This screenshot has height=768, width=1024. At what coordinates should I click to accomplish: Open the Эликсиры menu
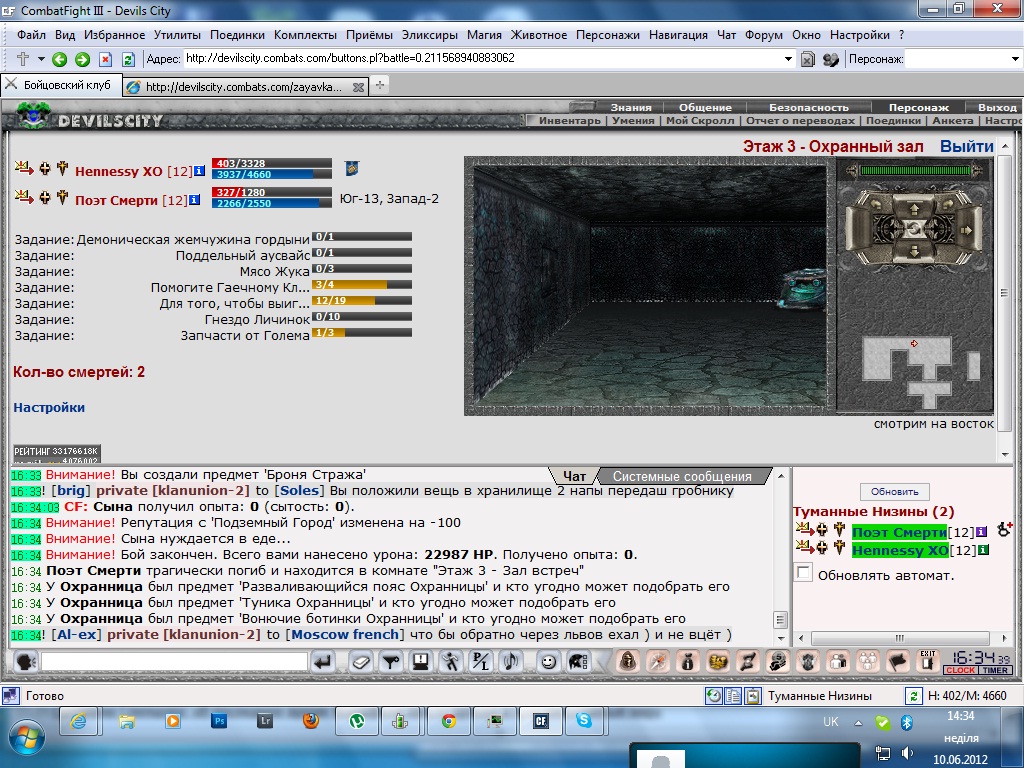(x=429, y=35)
